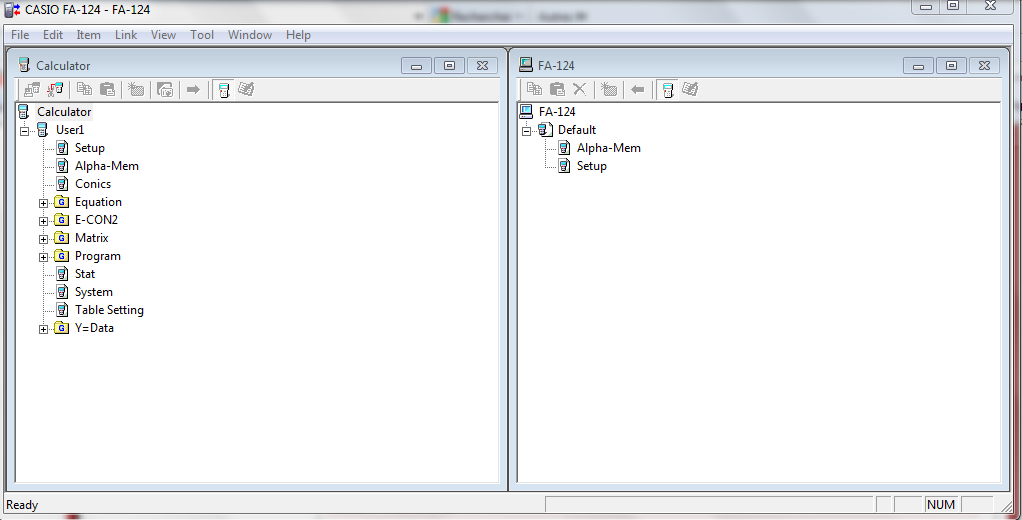Click Copy icon in Calculator pane toolbar
1022x520 pixels.
[x=84, y=89]
